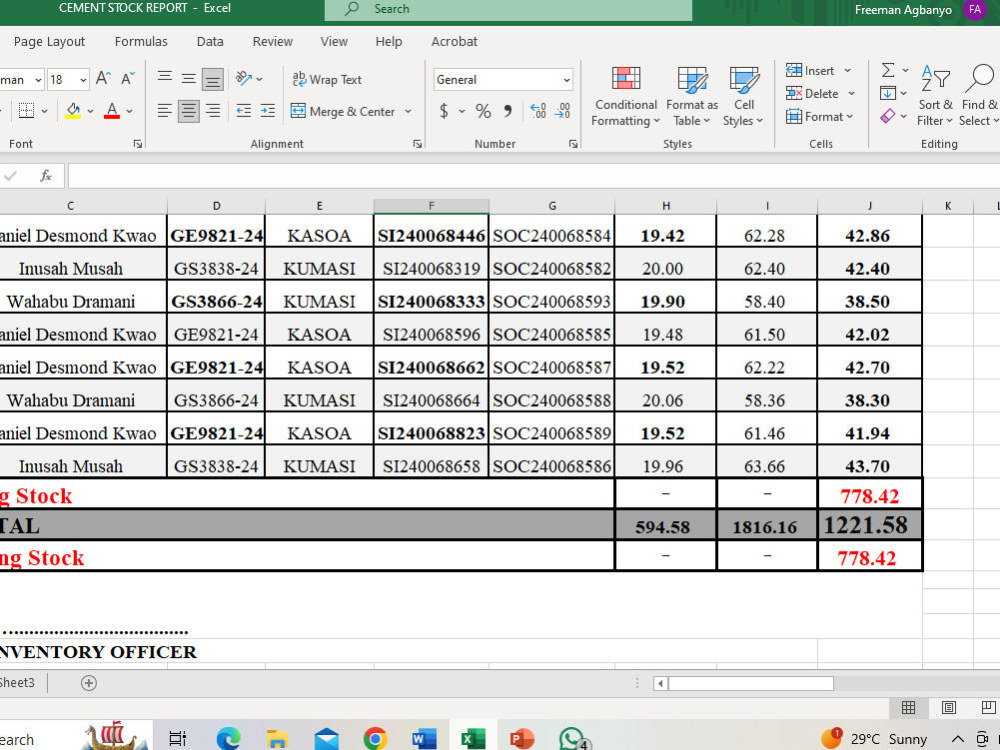Open Microsoft Edge from taskbar
Image resolution: width=1000 pixels, height=750 pixels.
click(228, 739)
